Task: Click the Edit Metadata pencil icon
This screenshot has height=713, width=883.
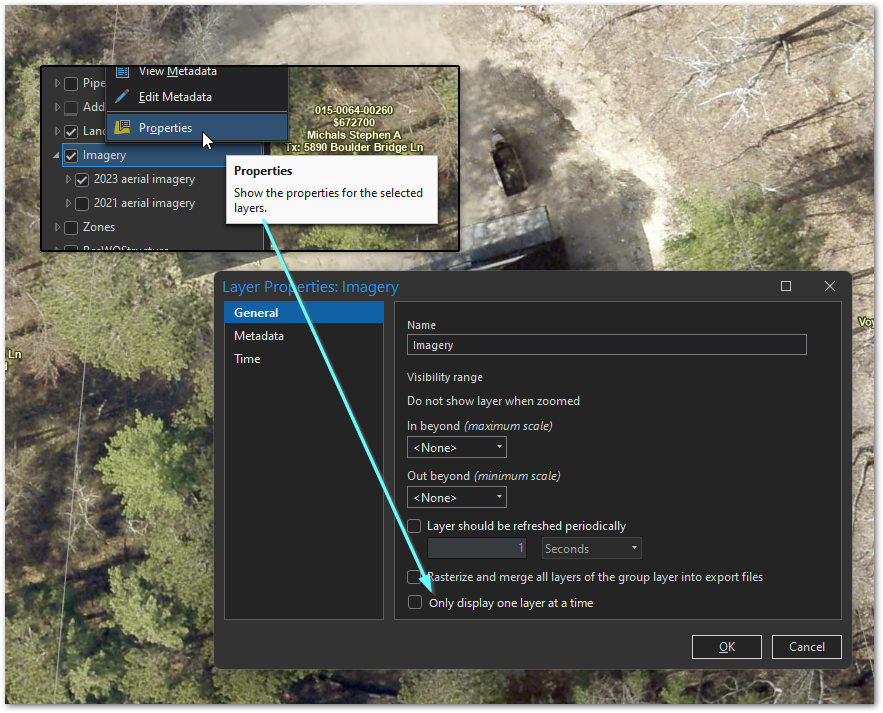Action: pos(122,94)
